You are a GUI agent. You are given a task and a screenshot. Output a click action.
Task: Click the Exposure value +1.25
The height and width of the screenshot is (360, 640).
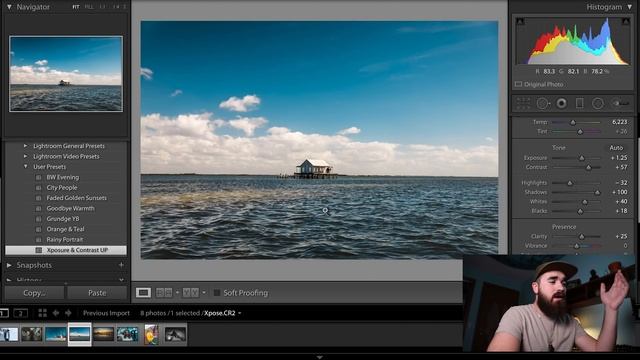[619, 158]
